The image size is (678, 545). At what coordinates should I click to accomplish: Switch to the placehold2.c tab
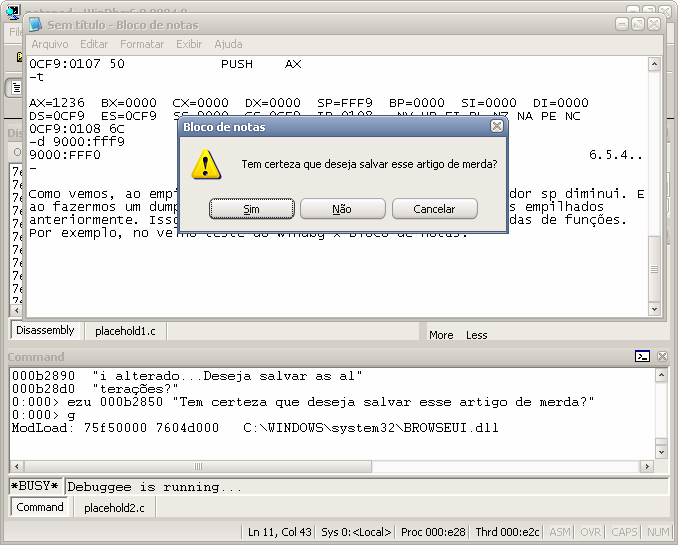114,508
